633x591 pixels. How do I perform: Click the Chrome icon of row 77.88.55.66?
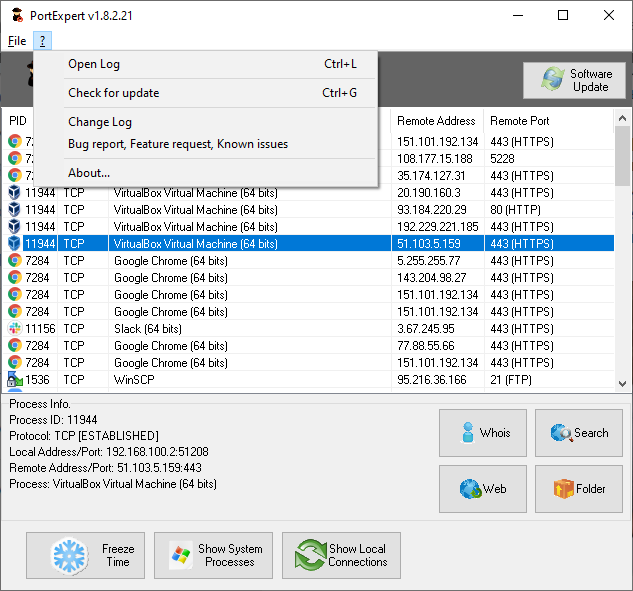click(x=15, y=346)
